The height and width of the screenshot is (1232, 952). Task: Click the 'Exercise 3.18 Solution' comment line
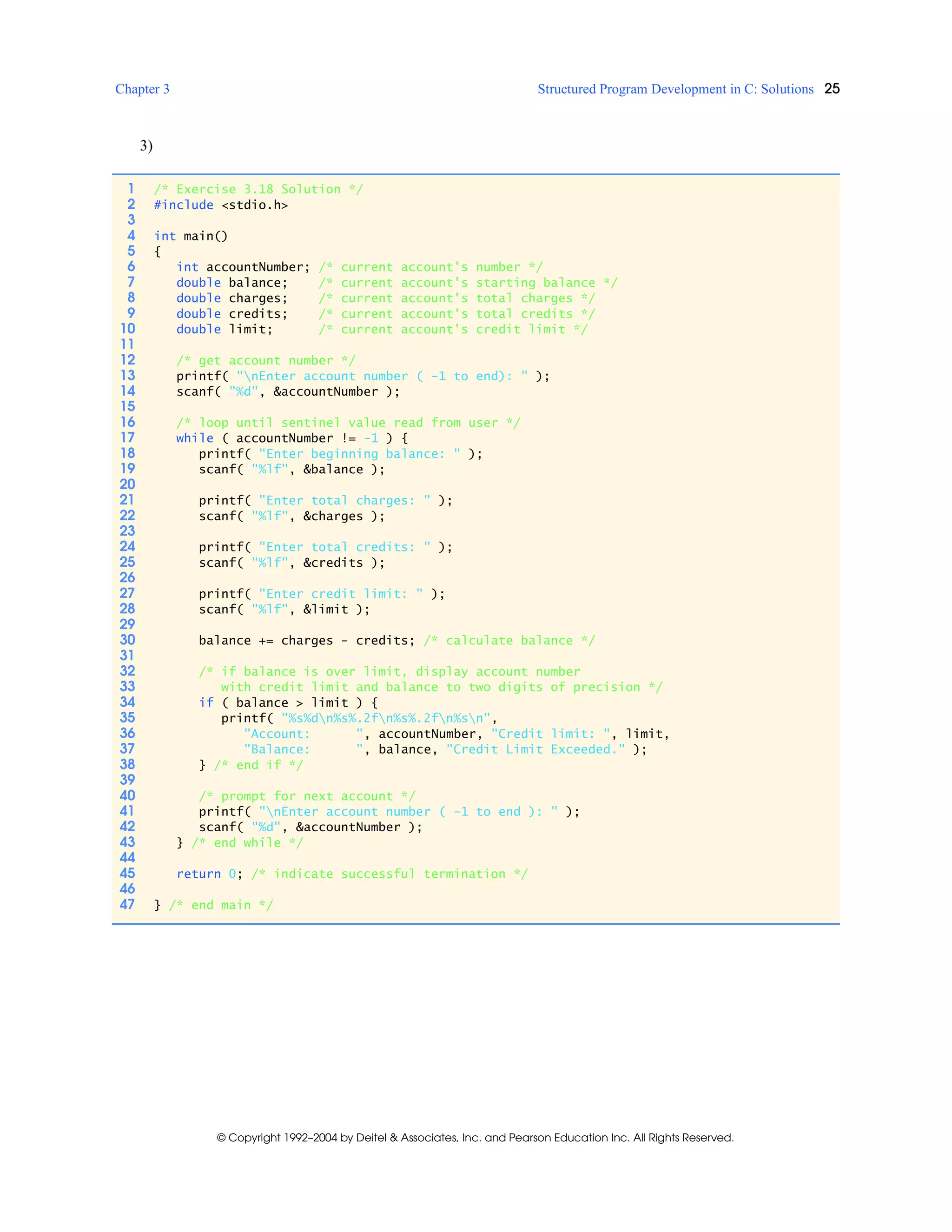tap(258, 190)
